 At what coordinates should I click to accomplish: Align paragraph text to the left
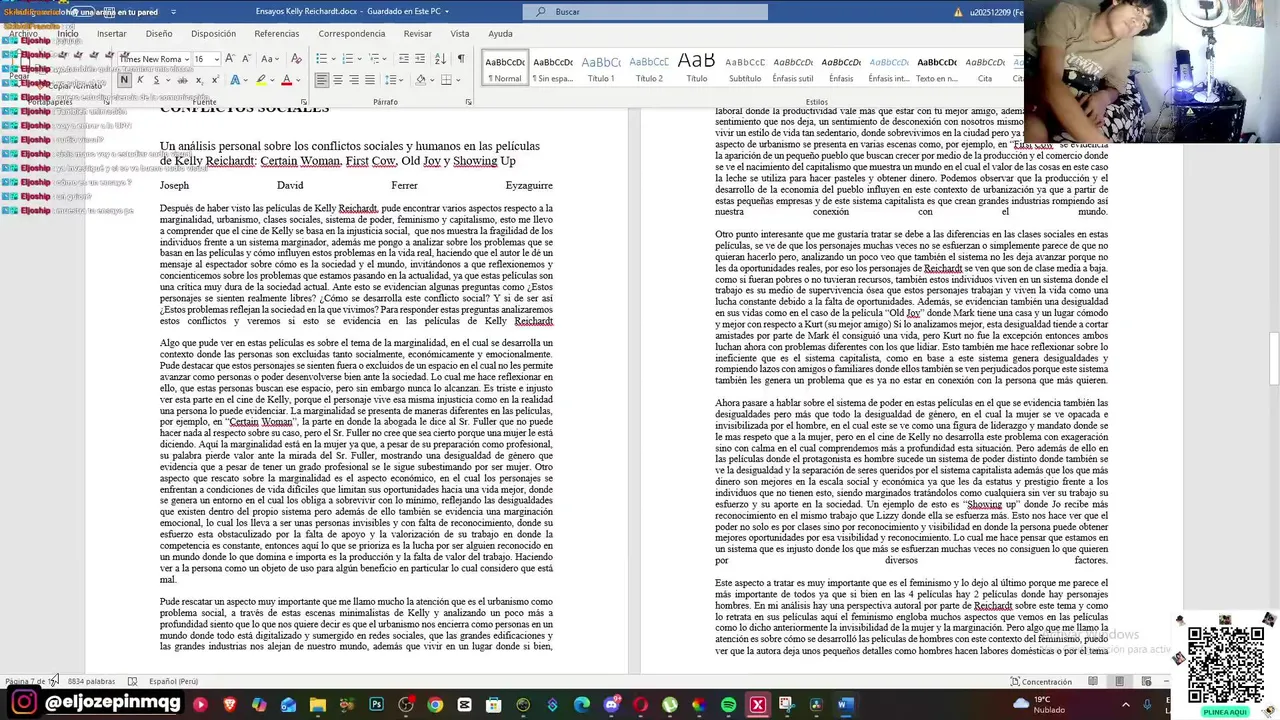point(322,80)
